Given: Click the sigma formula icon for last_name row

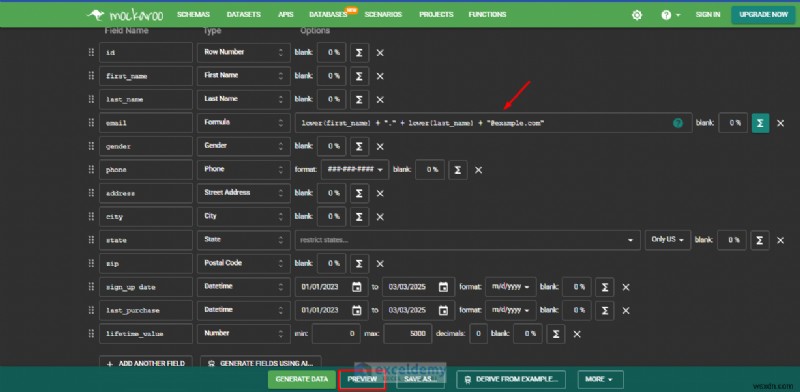Looking at the screenshot, I should click(359, 100).
